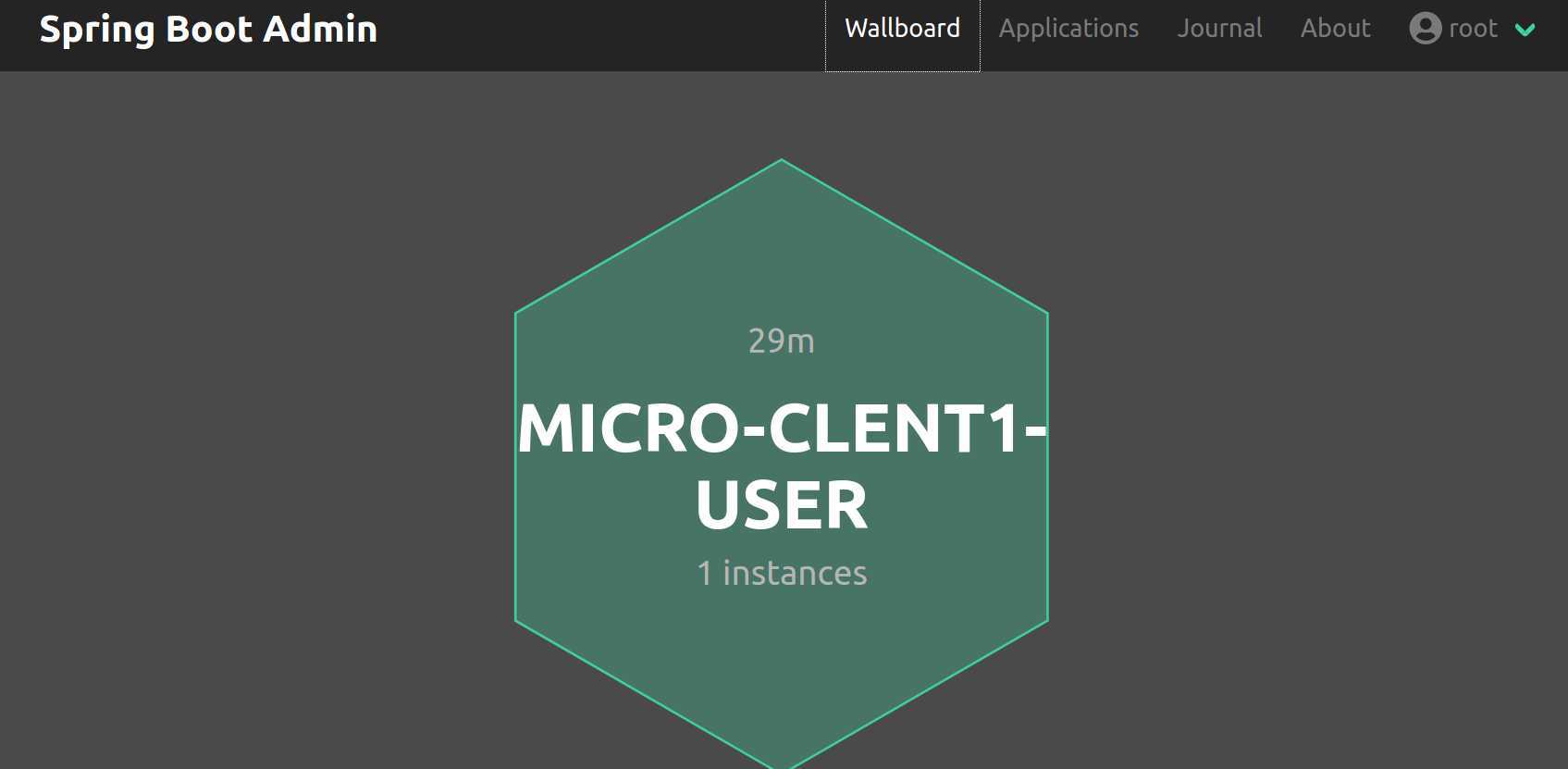
Task: Open the Wallboard tab
Action: coord(902,29)
